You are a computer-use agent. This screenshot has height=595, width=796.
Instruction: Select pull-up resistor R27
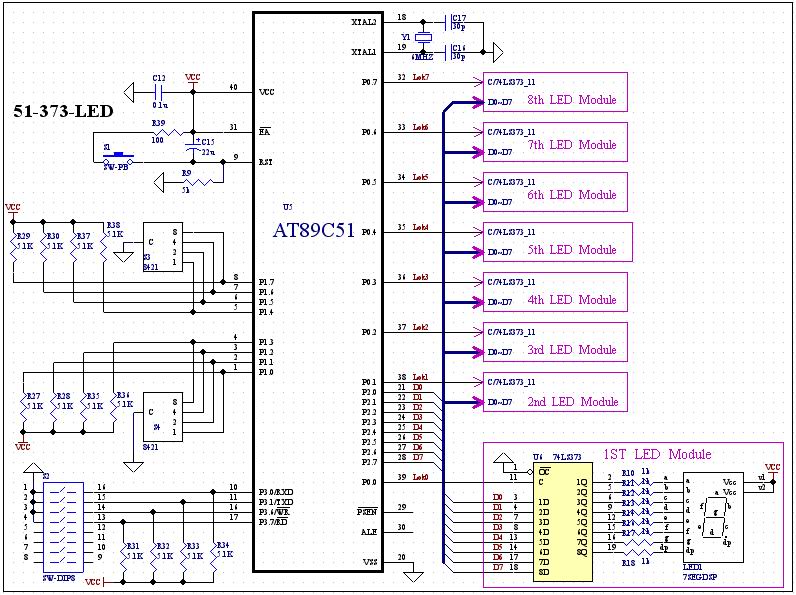pyautogui.click(x=23, y=408)
